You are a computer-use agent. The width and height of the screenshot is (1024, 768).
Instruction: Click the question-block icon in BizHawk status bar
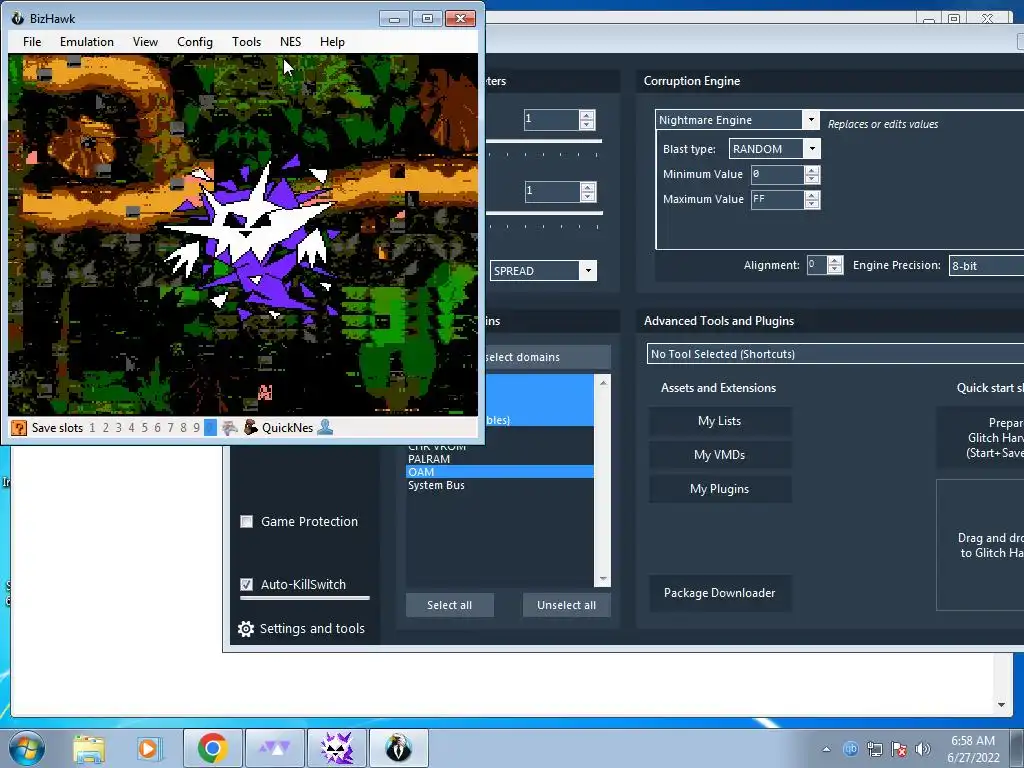[x=19, y=428]
